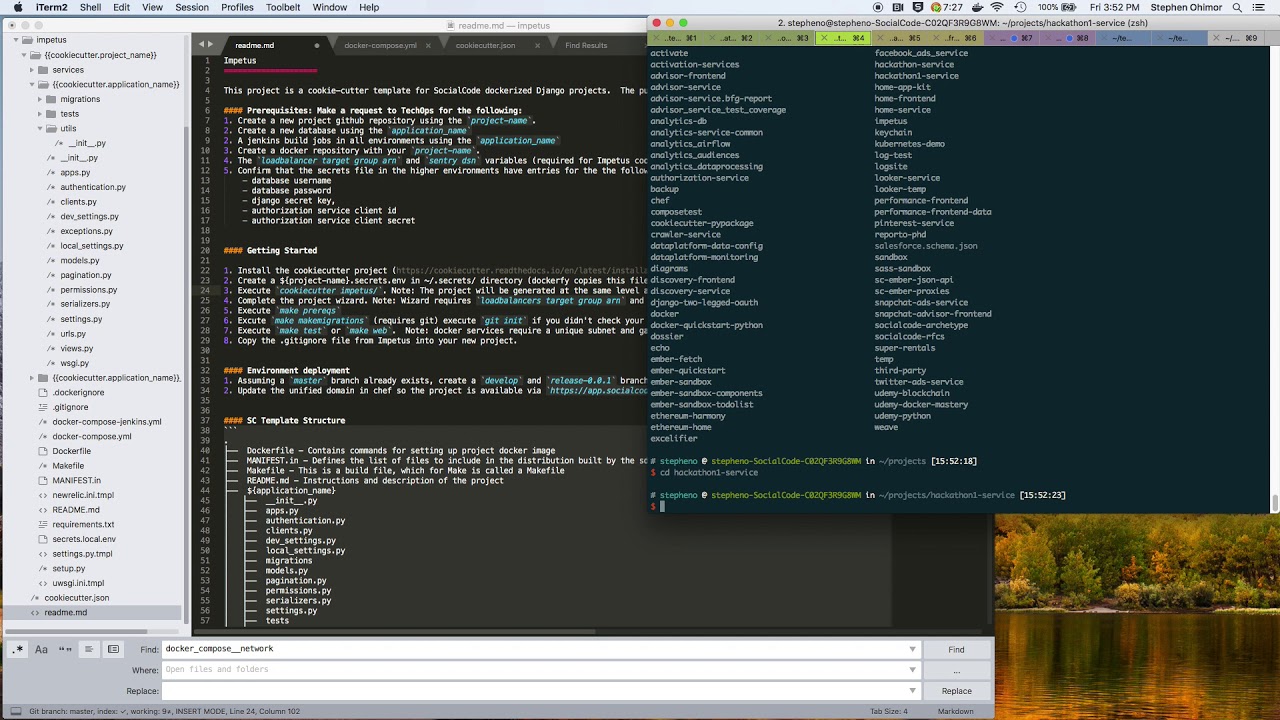This screenshot has height=720, width=1280.
Task: Toggle case sensitive search option
Action: point(41,649)
